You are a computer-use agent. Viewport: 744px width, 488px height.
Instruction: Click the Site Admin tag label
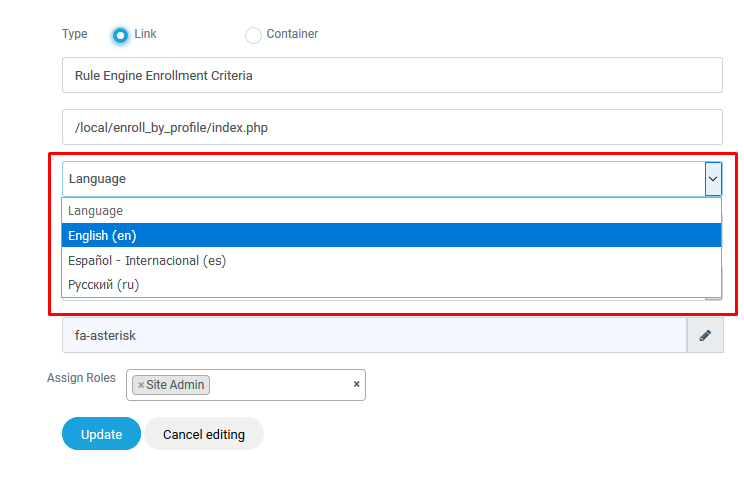tap(176, 385)
